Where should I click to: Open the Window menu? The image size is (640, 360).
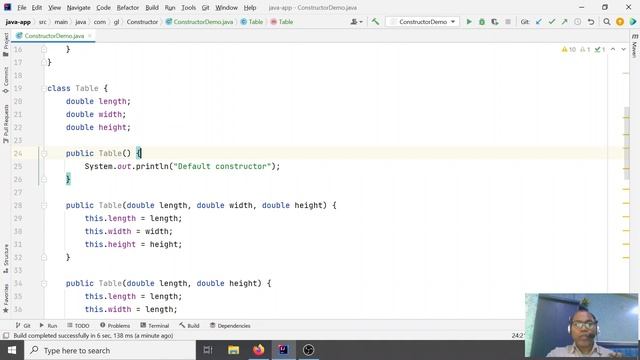(x=226, y=7)
